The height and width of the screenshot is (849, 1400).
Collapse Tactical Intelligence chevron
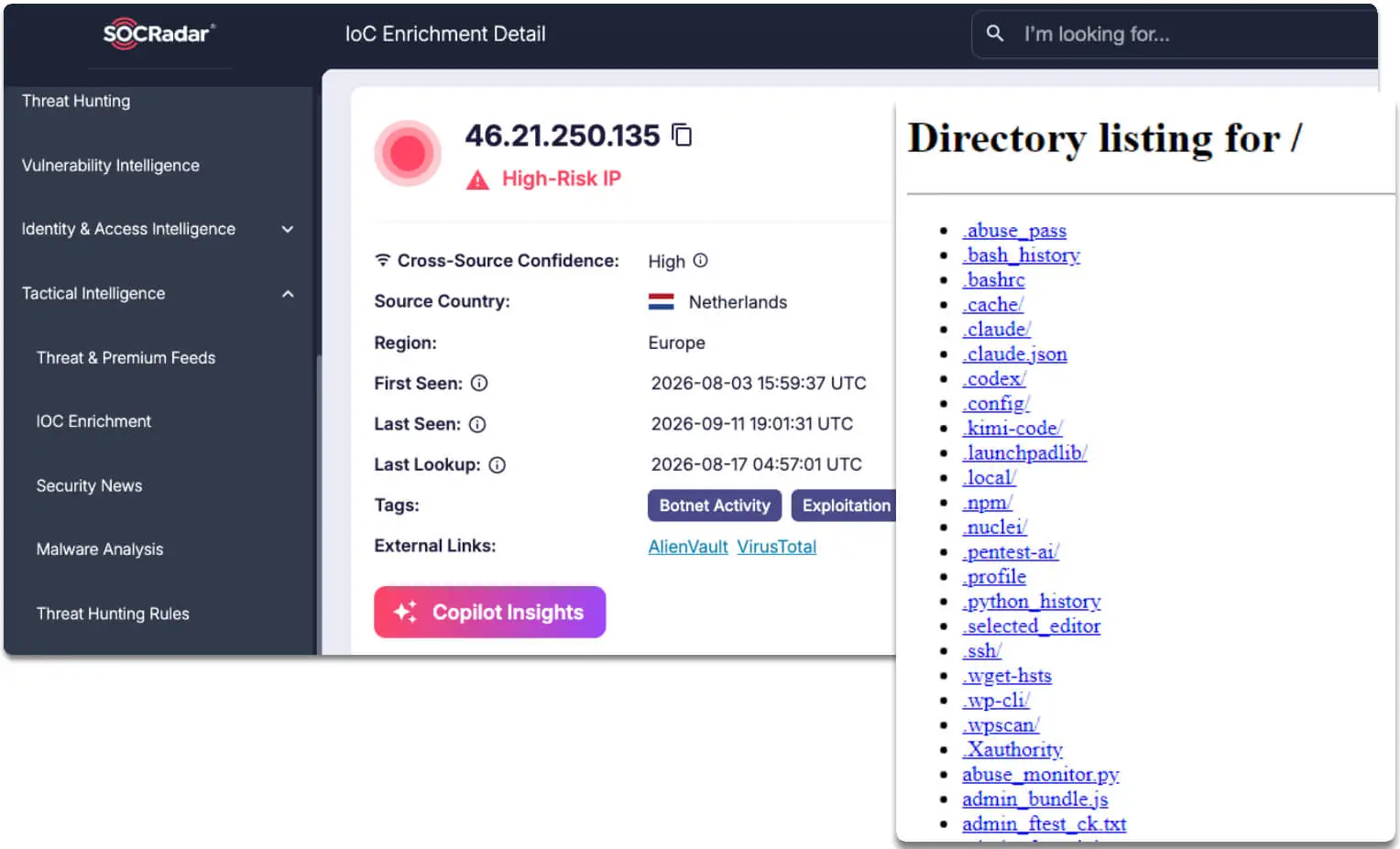point(288,294)
